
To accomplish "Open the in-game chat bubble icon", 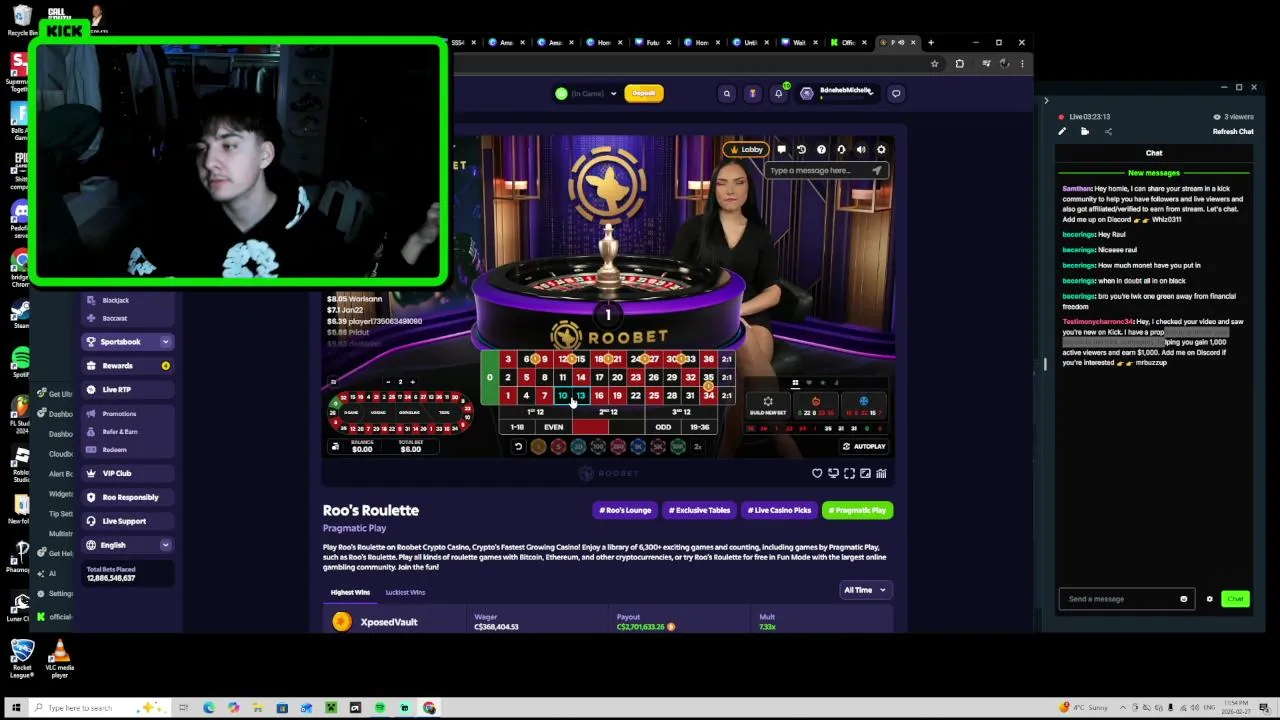I will point(781,149).
